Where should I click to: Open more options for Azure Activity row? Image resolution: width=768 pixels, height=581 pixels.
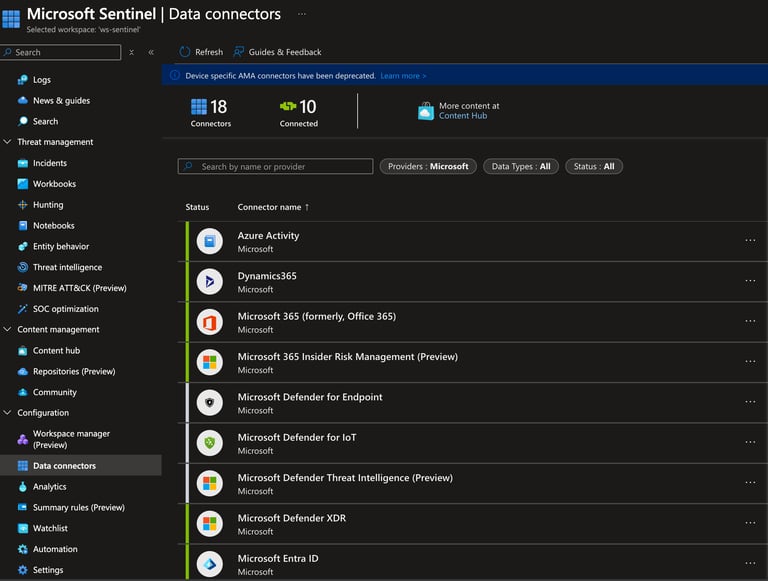click(x=750, y=241)
